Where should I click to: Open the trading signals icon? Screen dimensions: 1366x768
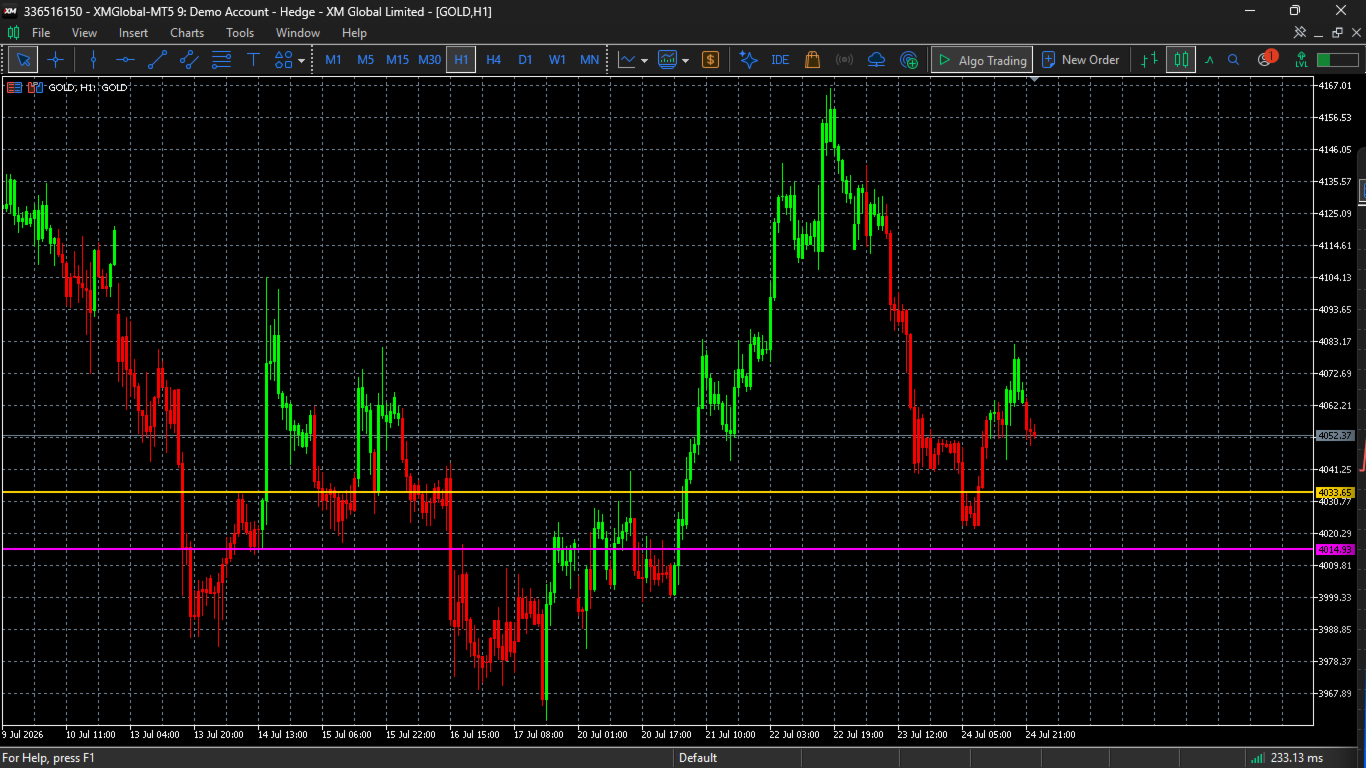[844, 60]
